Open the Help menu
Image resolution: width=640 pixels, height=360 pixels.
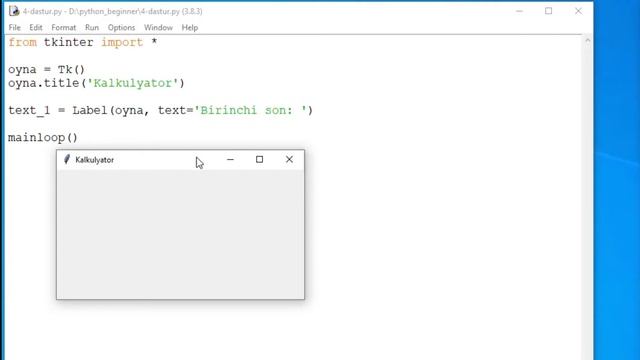(189, 28)
